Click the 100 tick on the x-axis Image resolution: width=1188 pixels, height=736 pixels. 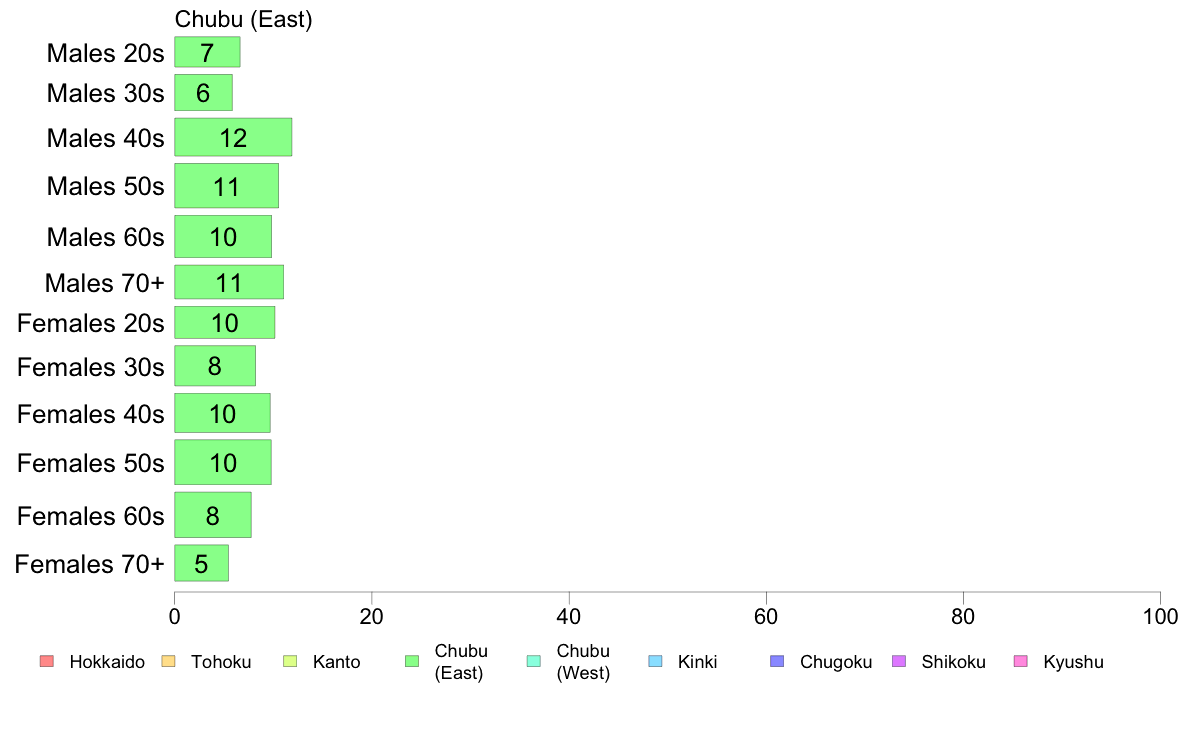[x=1160, y=616]
